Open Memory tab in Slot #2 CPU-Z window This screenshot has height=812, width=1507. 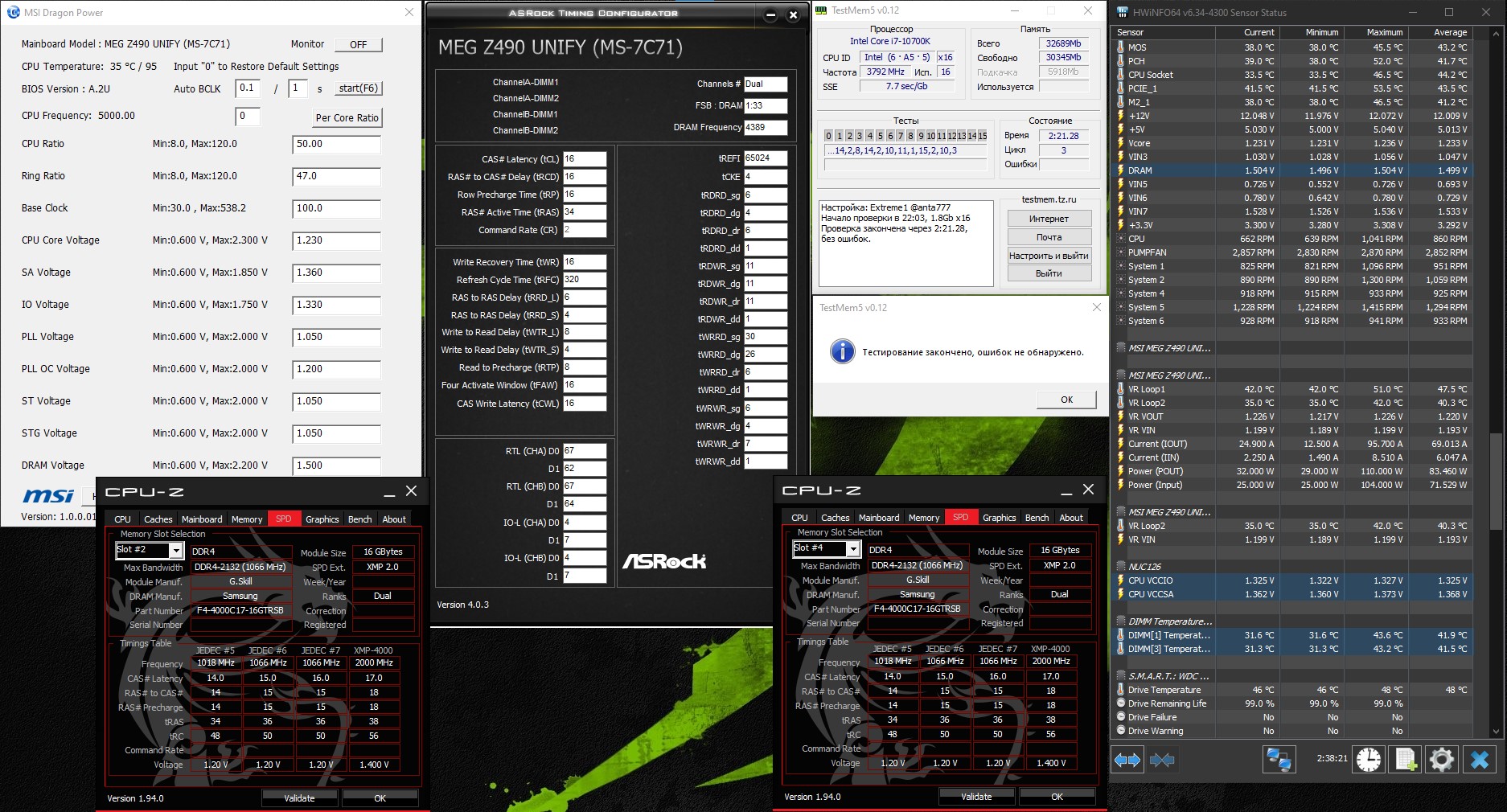point(247,519)
